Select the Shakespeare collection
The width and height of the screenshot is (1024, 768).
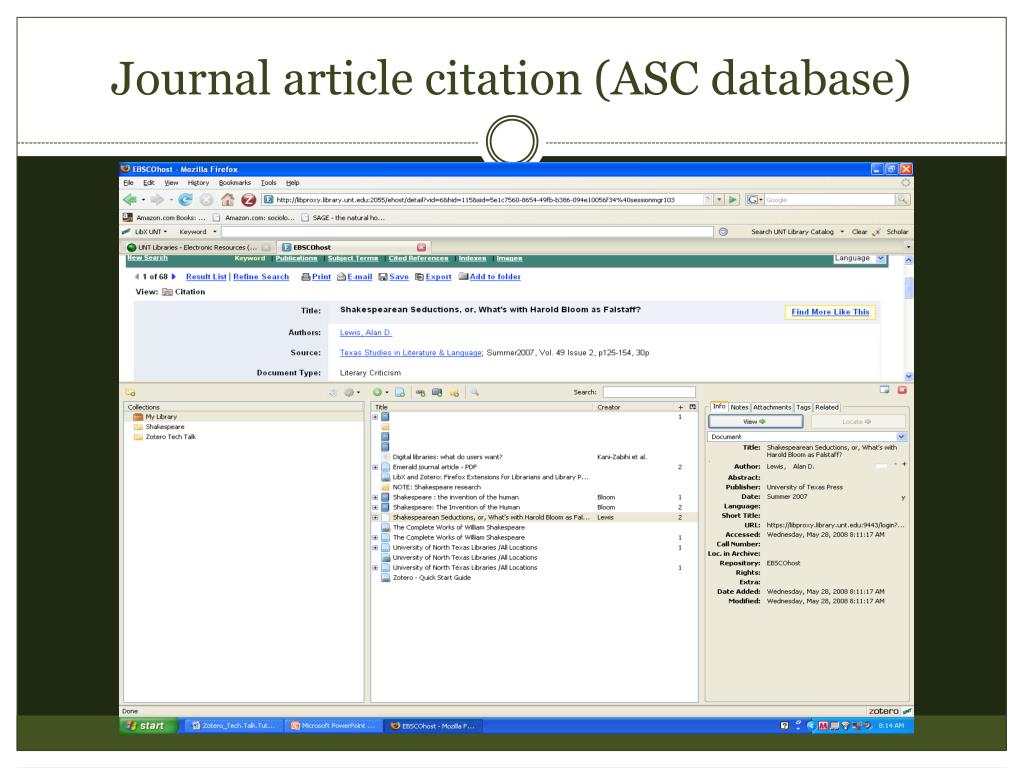pyautogui.click(x=165, y=426)
